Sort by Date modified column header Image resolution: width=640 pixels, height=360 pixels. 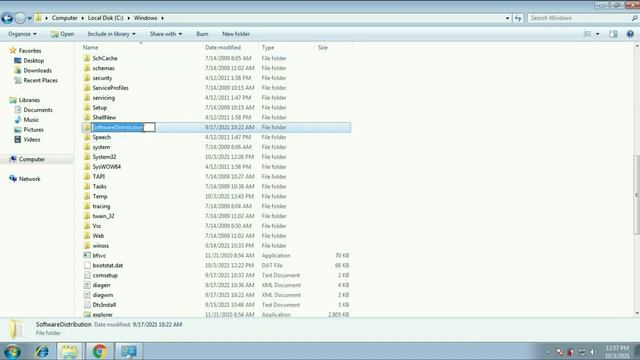pyautogui.click(x=223, y=47)
